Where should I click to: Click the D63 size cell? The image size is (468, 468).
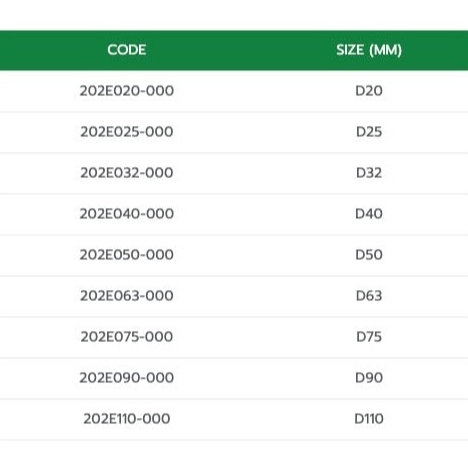[x=369, y=296]
